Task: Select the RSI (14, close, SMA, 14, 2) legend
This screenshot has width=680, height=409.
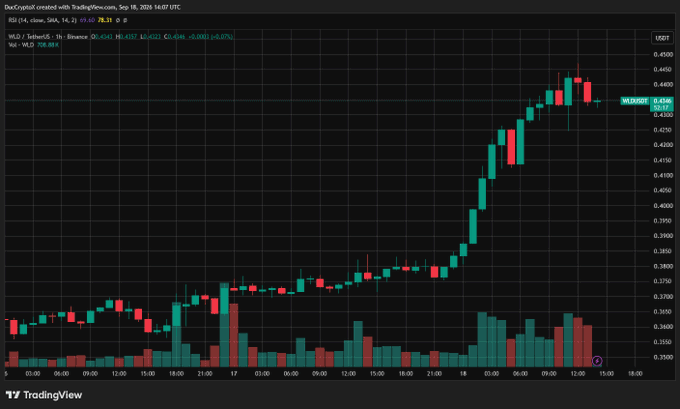Action: [42, 20]
